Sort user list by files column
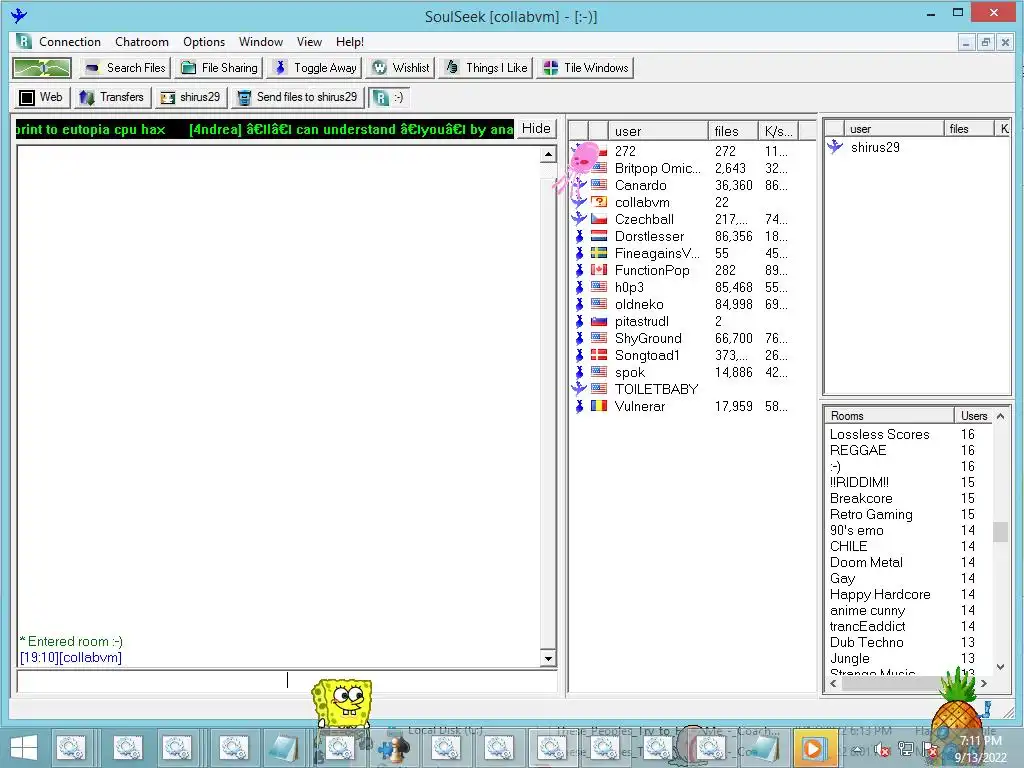The width and height of the screenshot is (1024, 768). point(733,131)
